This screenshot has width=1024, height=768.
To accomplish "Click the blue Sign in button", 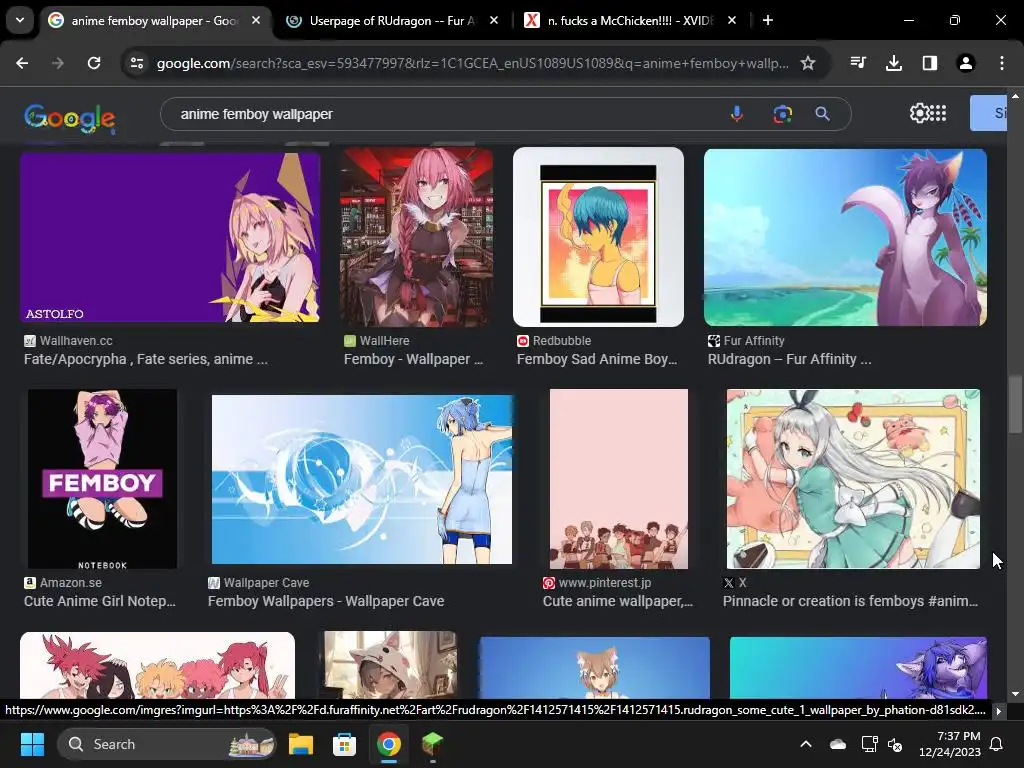I will coord(988,113).
